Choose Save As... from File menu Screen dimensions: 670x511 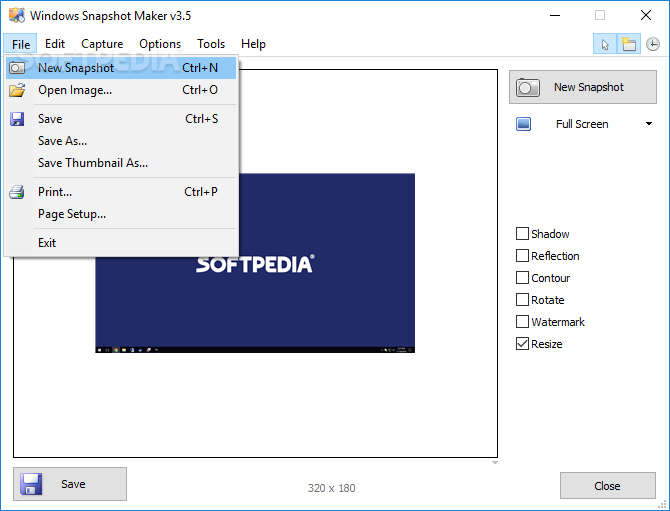121,141
